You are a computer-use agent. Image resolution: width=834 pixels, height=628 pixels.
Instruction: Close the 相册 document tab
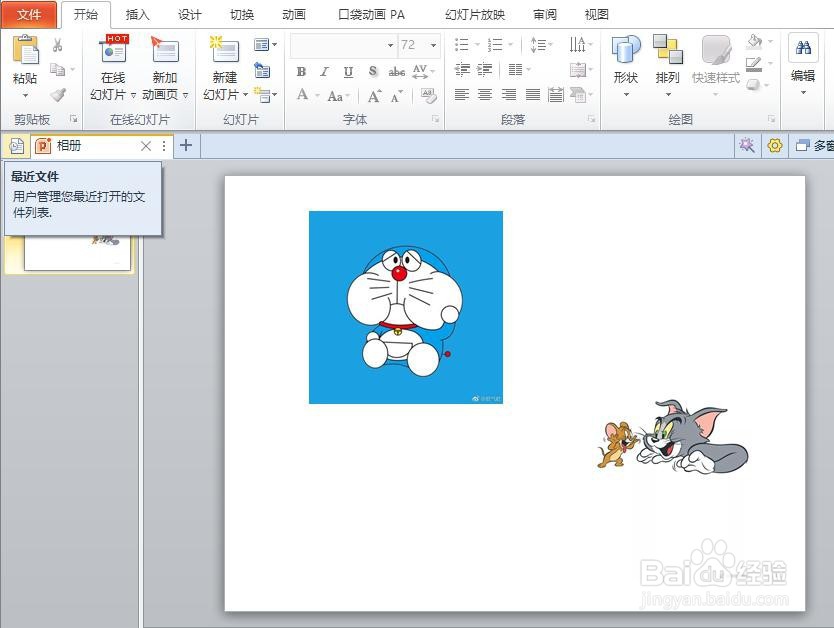pyautogui.click(x=146, y=146)
